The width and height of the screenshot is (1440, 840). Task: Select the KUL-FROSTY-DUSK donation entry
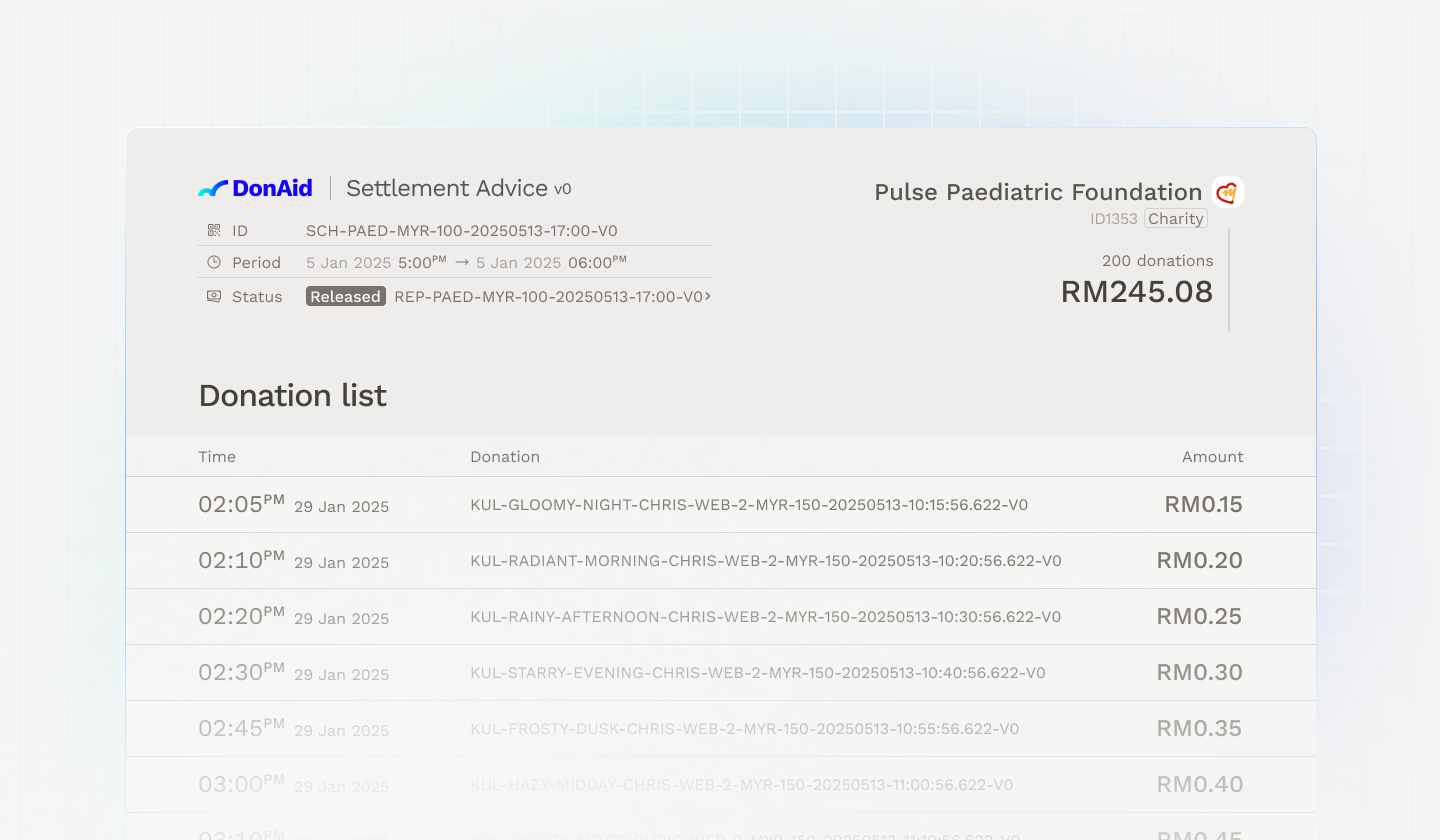(x=744, y=729)
